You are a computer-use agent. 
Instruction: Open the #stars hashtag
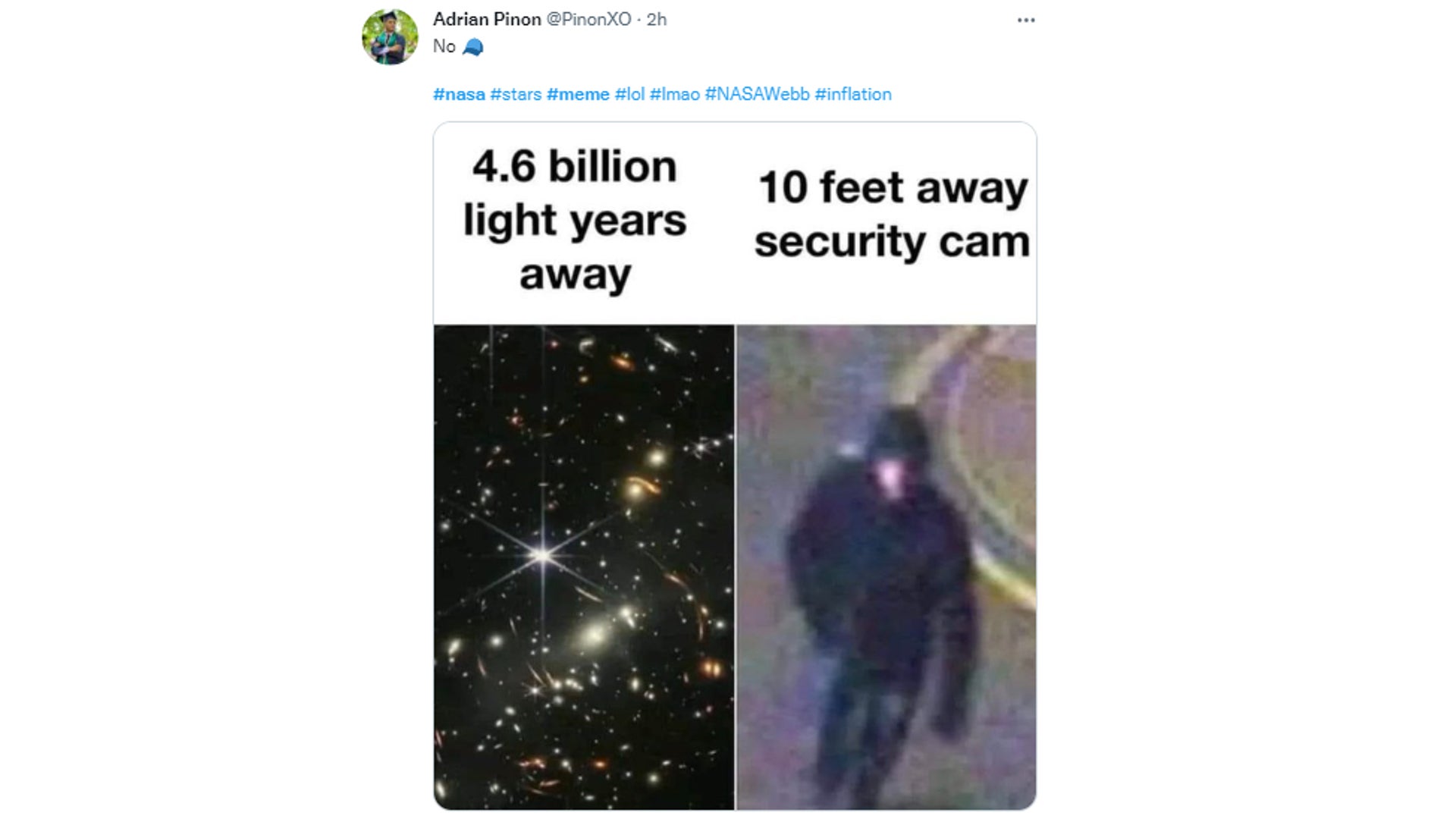pyautogui.click(x=516, y=94)
